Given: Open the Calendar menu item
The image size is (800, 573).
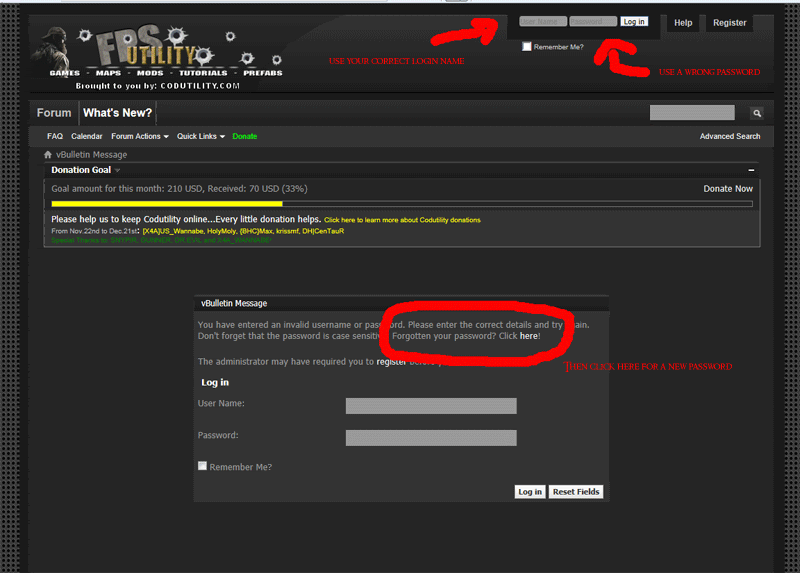Looking at the screenshot, I should coord(87,136).
